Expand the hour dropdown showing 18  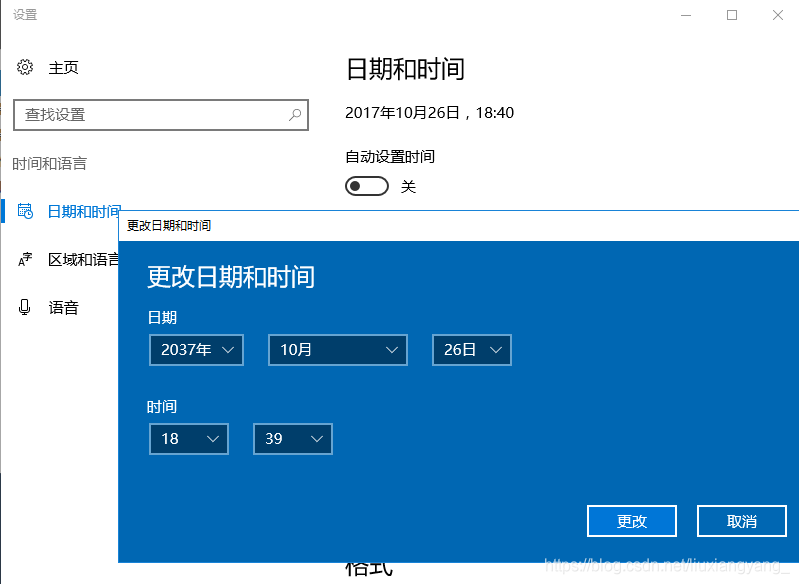click(188, 439)
